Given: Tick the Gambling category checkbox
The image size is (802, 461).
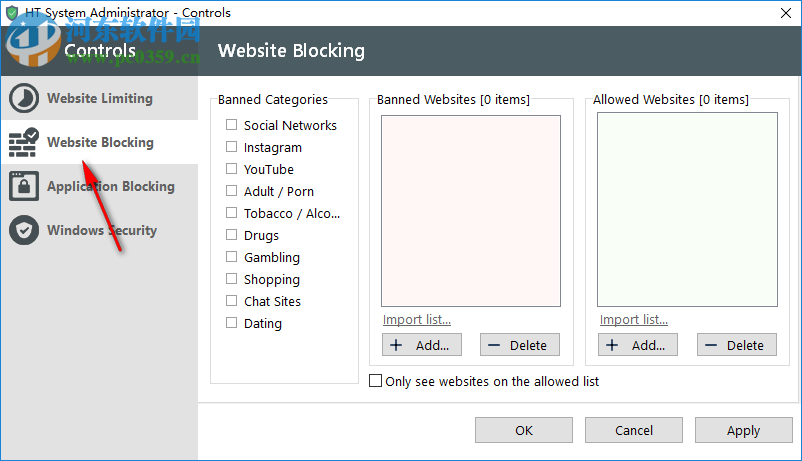Looking at the screenshot, I should [x=232, y=257].
